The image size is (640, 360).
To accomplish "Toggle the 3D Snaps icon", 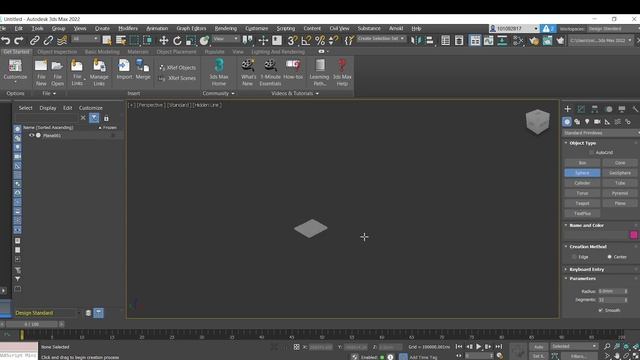I will pos(292,40).
